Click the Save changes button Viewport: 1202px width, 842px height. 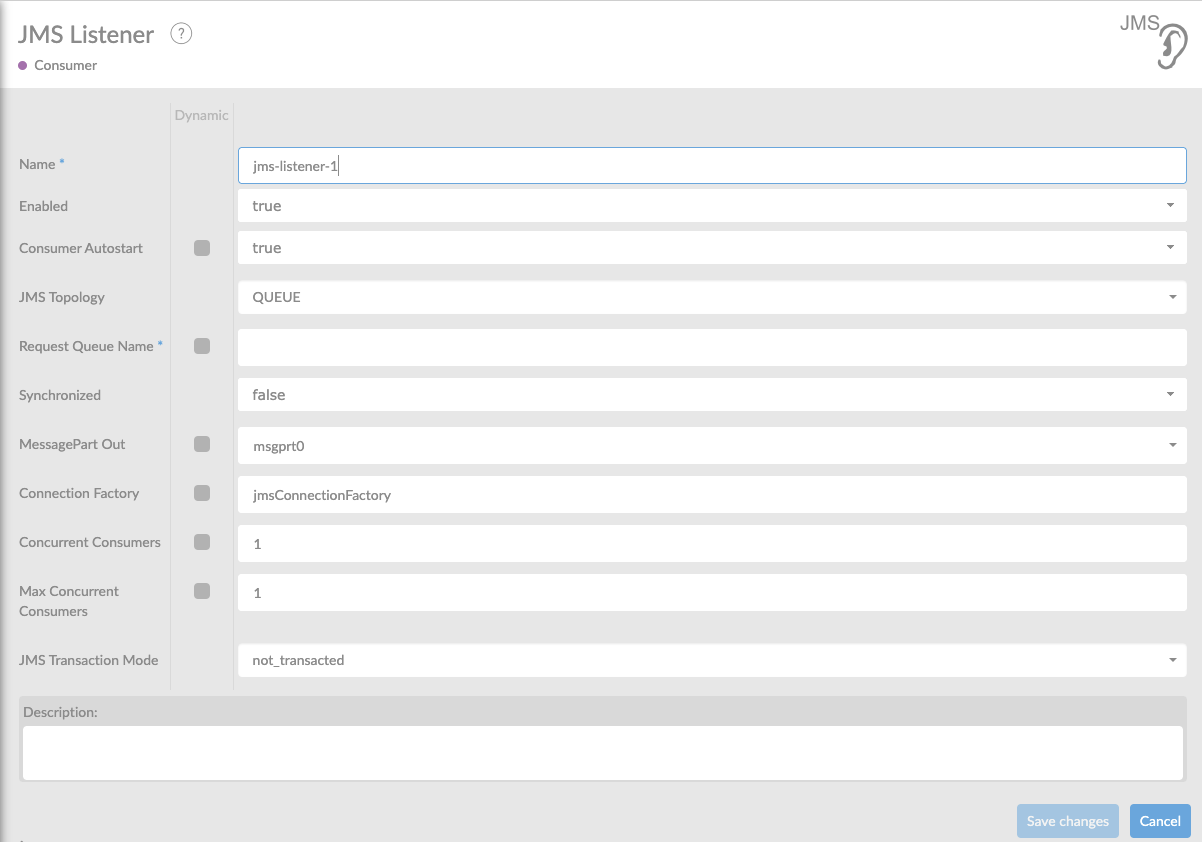pos(1068,821)
